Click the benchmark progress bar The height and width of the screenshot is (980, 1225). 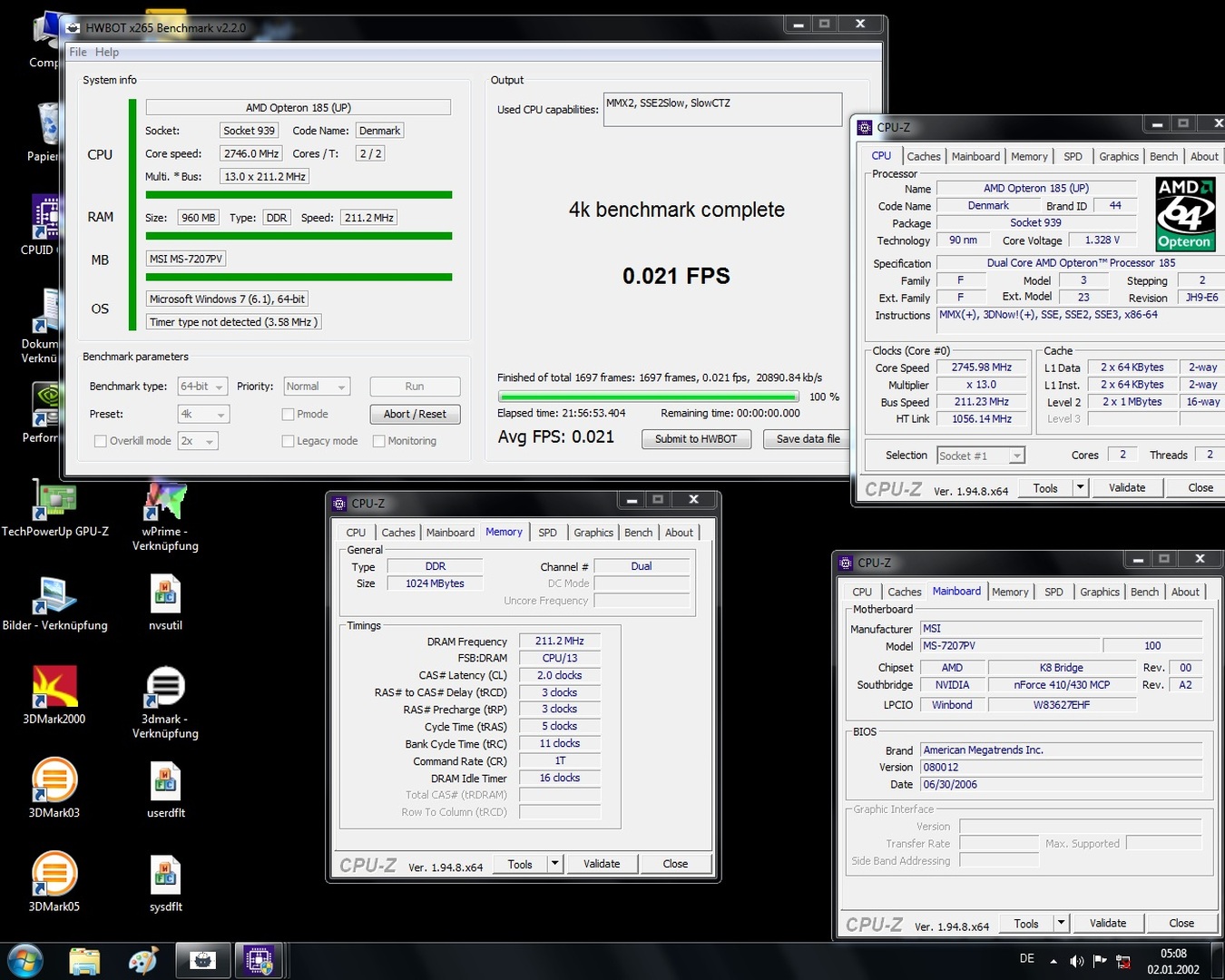(x=648, y=397)
